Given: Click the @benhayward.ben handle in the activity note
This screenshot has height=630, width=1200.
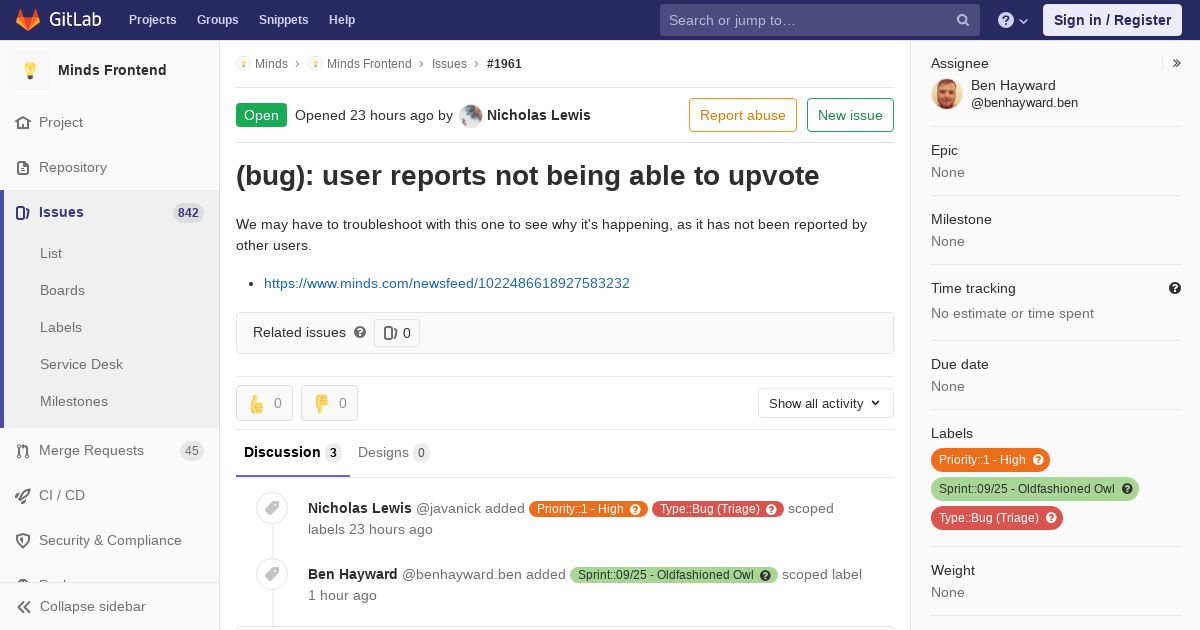Looking at the screenshot, I should click(462, 574).
